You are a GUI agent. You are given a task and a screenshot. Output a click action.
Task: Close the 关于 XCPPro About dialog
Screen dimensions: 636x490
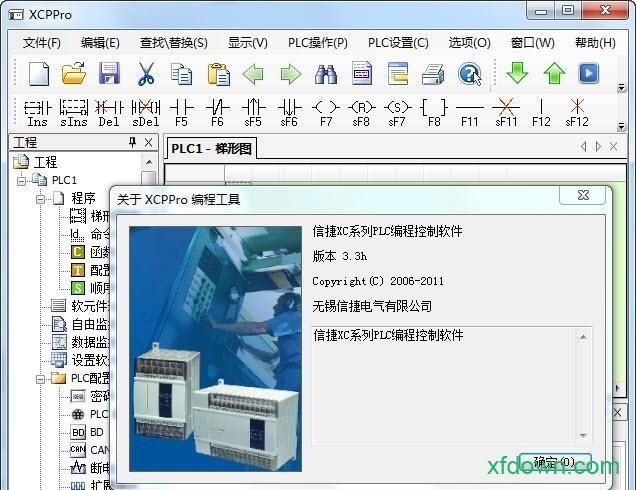pyautogui.click(x=583, y=195)
